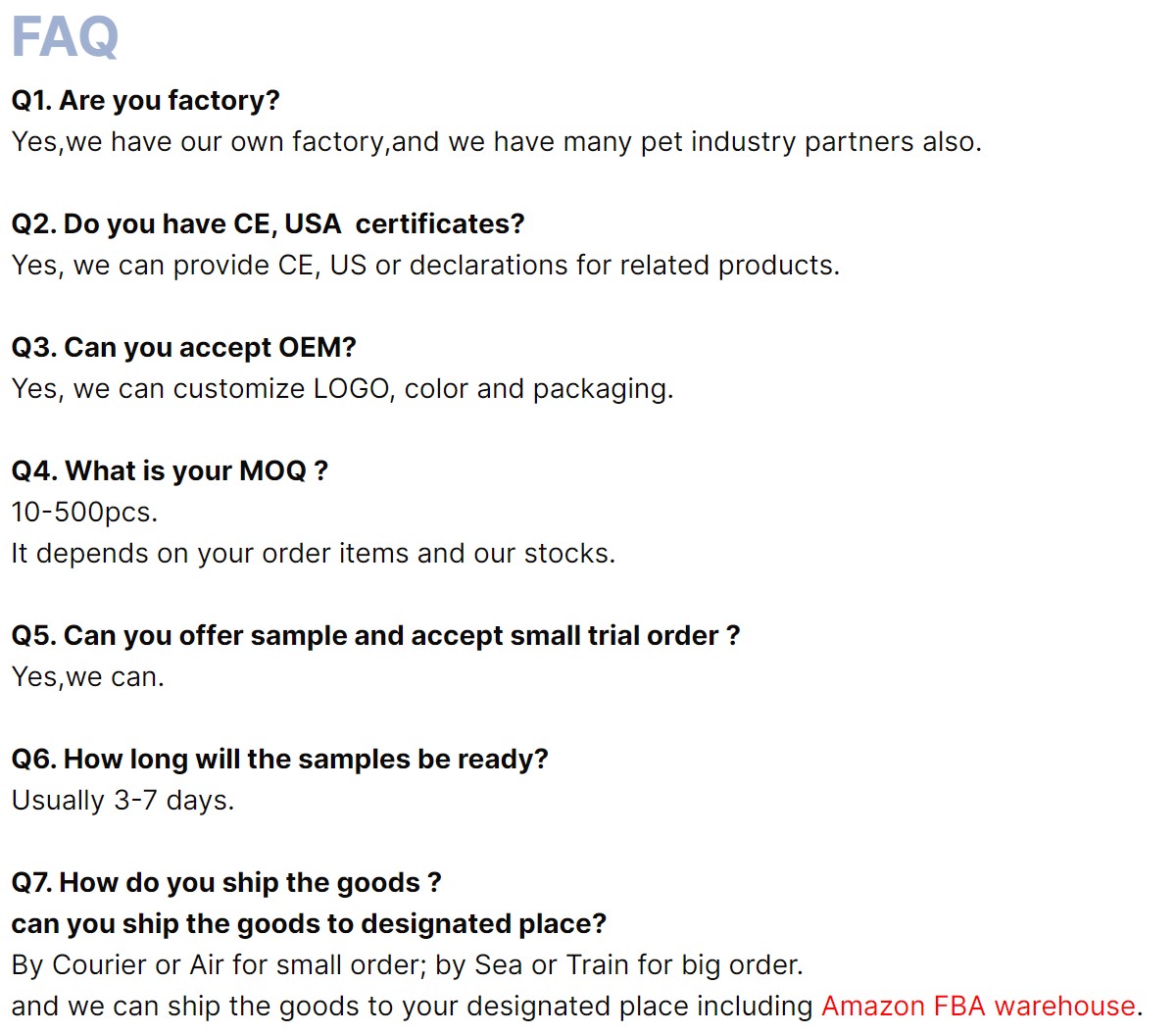The width and height of the screenshot is (1176, 1033).
Task: Click the 'Usually 3-7 days.' answer
Action: click(x=122, y=801)
